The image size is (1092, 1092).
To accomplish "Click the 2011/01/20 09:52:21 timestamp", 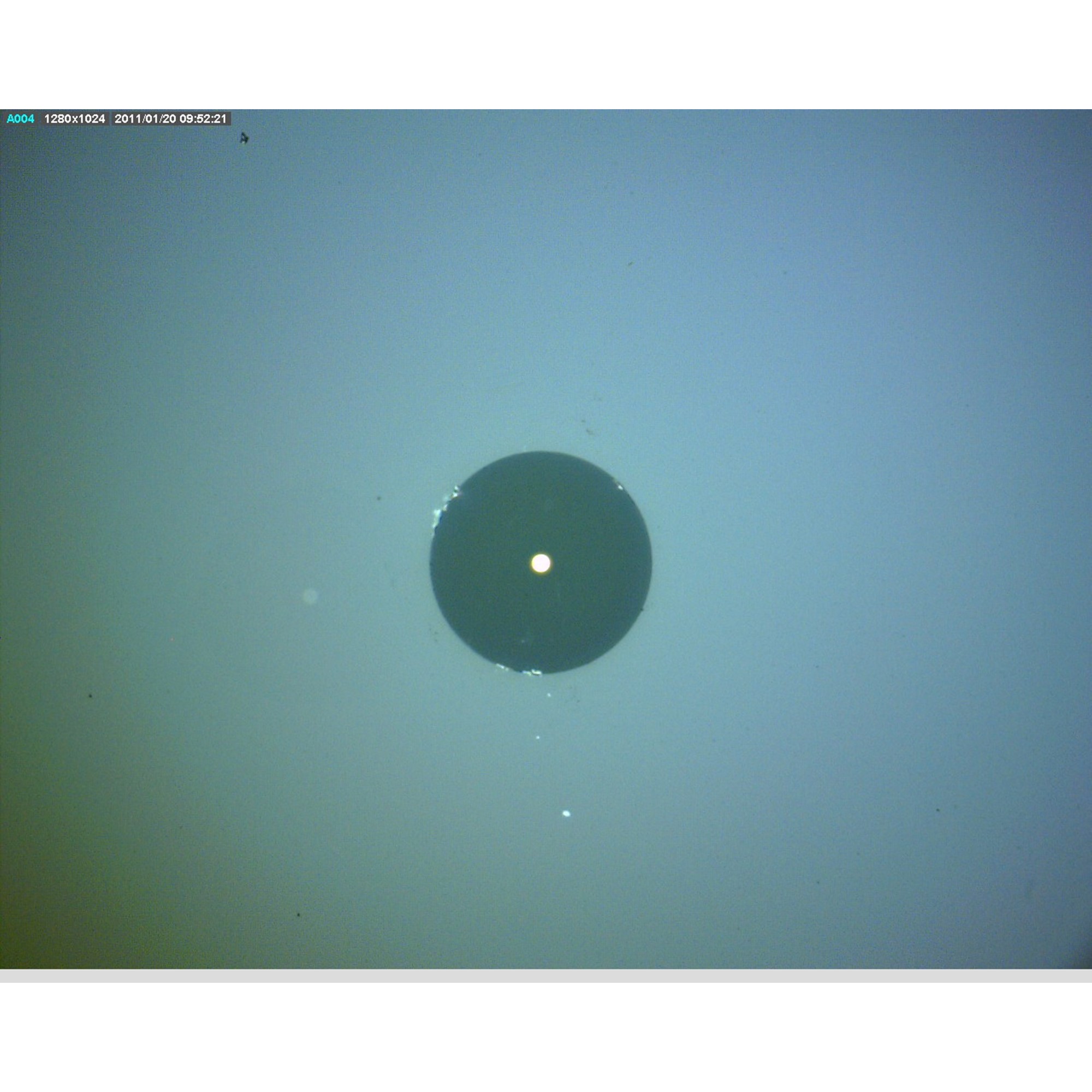I will pos(171,118).
